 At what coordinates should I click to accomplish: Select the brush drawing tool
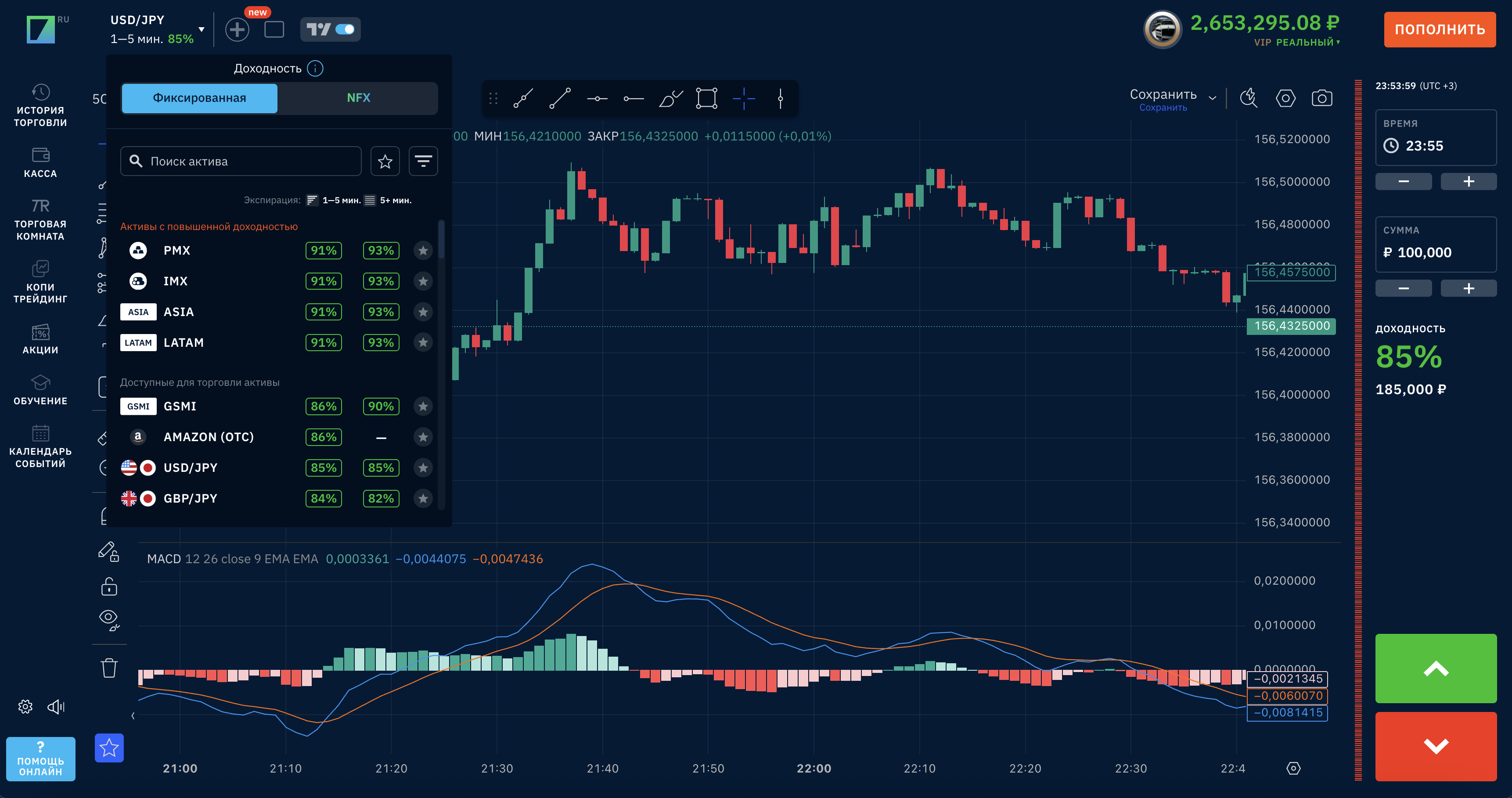tap(670, 98)
